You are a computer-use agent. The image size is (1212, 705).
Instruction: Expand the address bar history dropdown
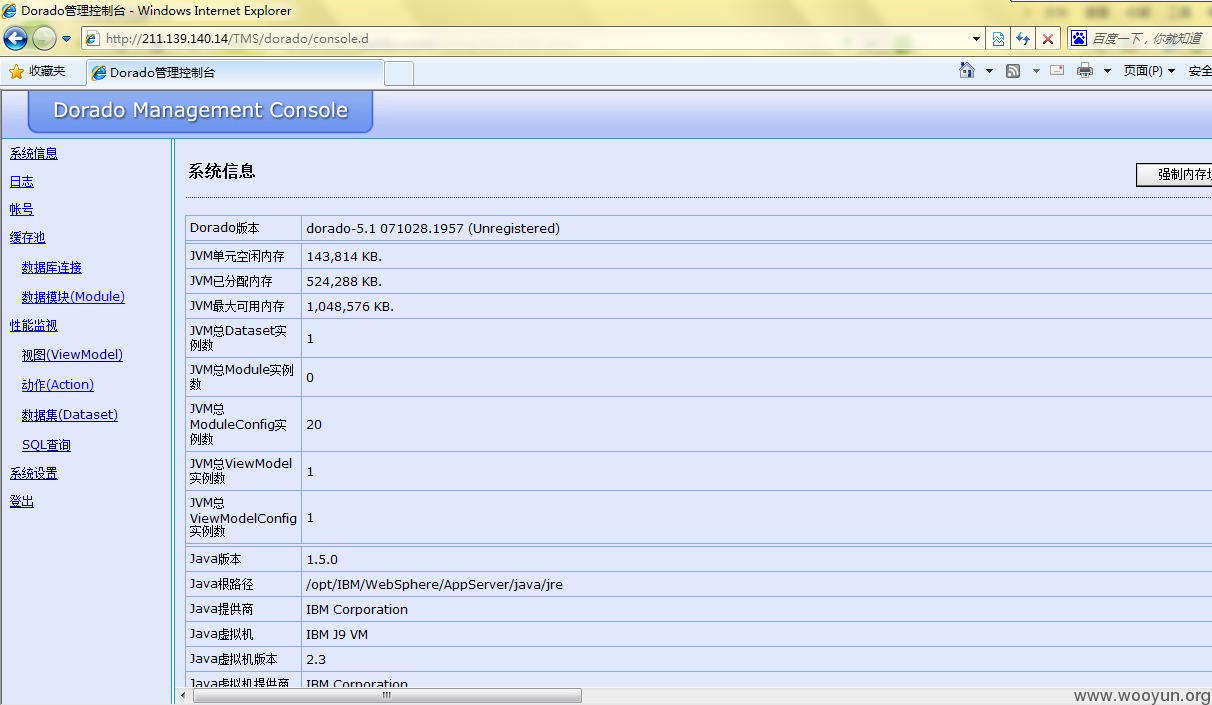tap(977, 39)
